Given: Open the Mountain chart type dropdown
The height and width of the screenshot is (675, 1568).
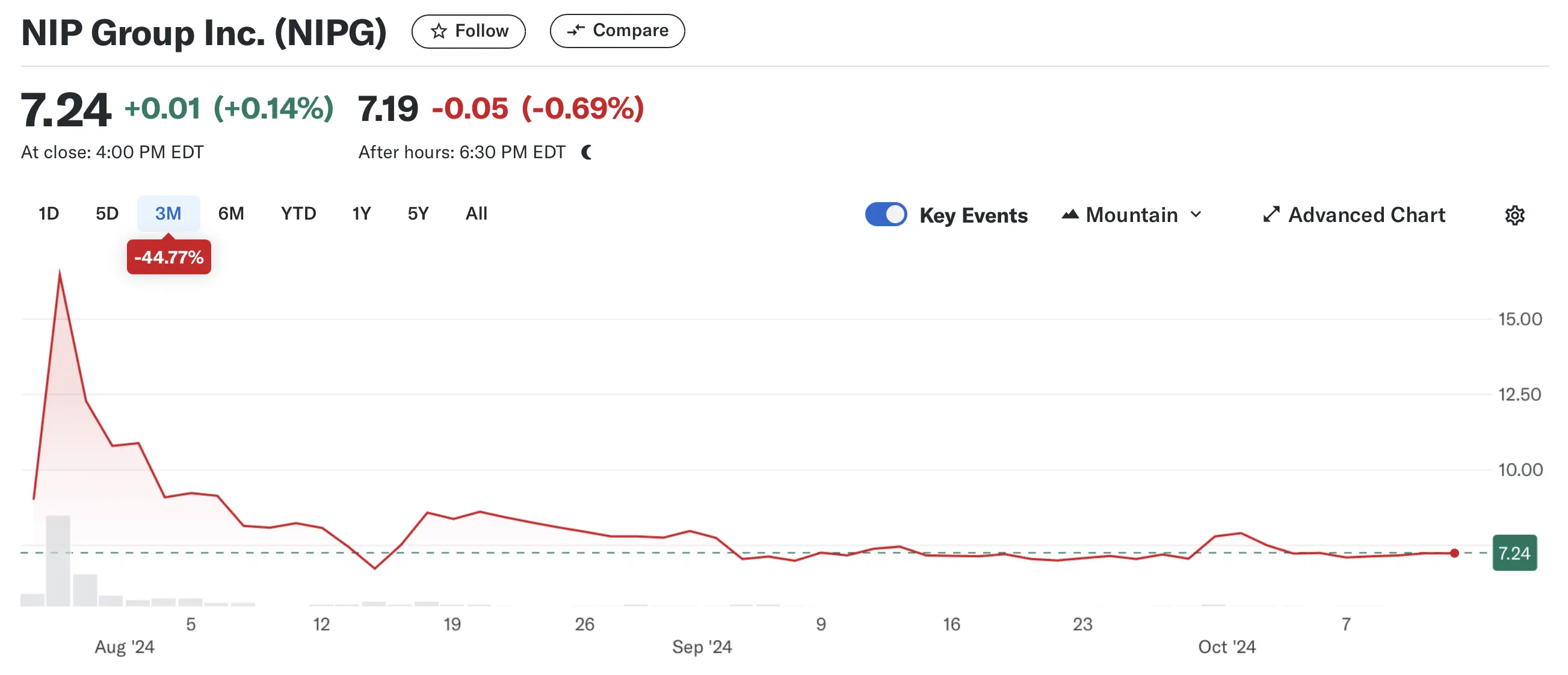Looking at the screenshot, I should point(1132,215).
